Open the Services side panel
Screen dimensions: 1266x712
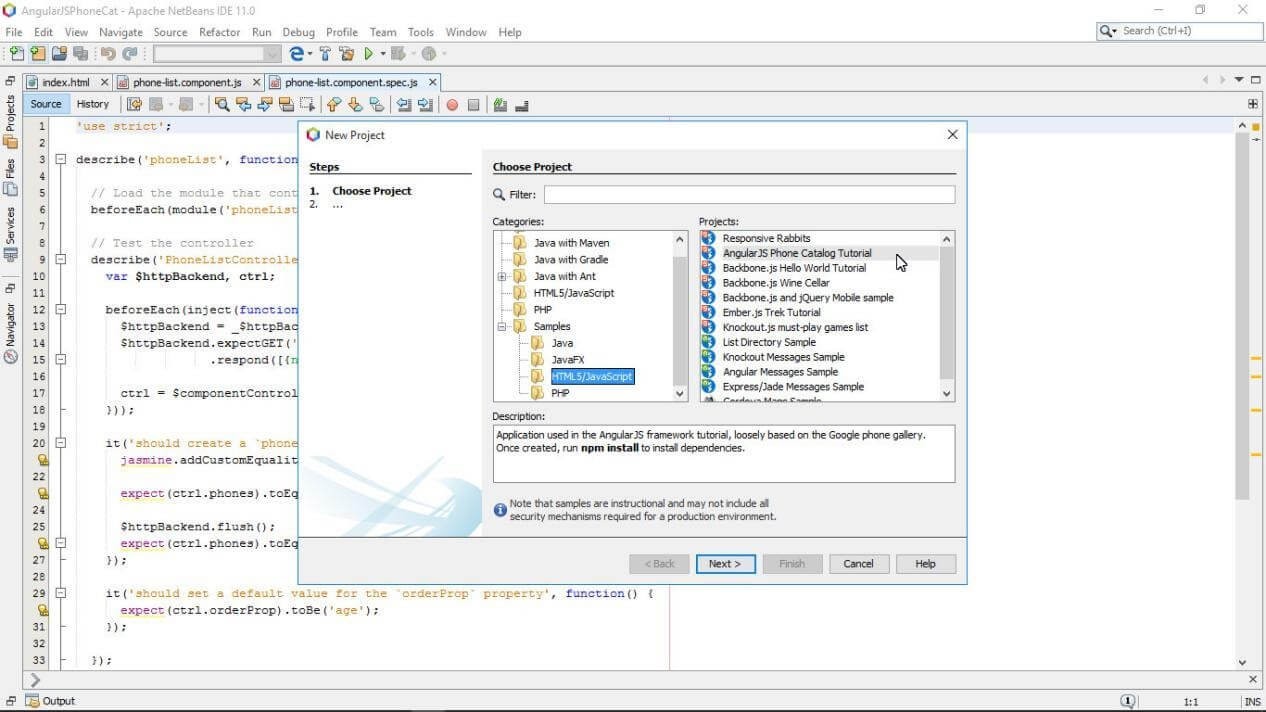pyautogui.click(x=11, y=234)
